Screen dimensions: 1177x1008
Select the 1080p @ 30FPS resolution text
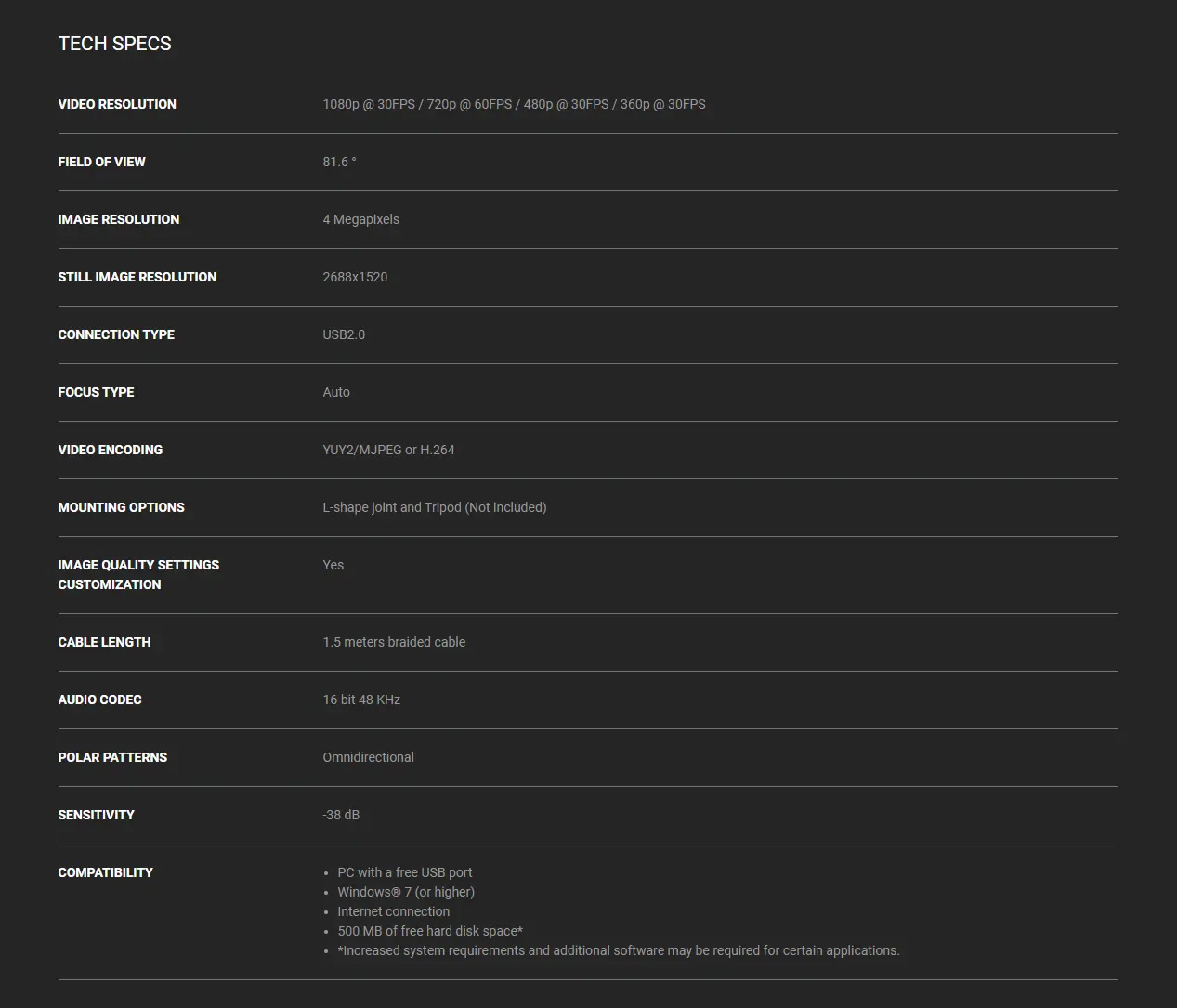[369, 104]
